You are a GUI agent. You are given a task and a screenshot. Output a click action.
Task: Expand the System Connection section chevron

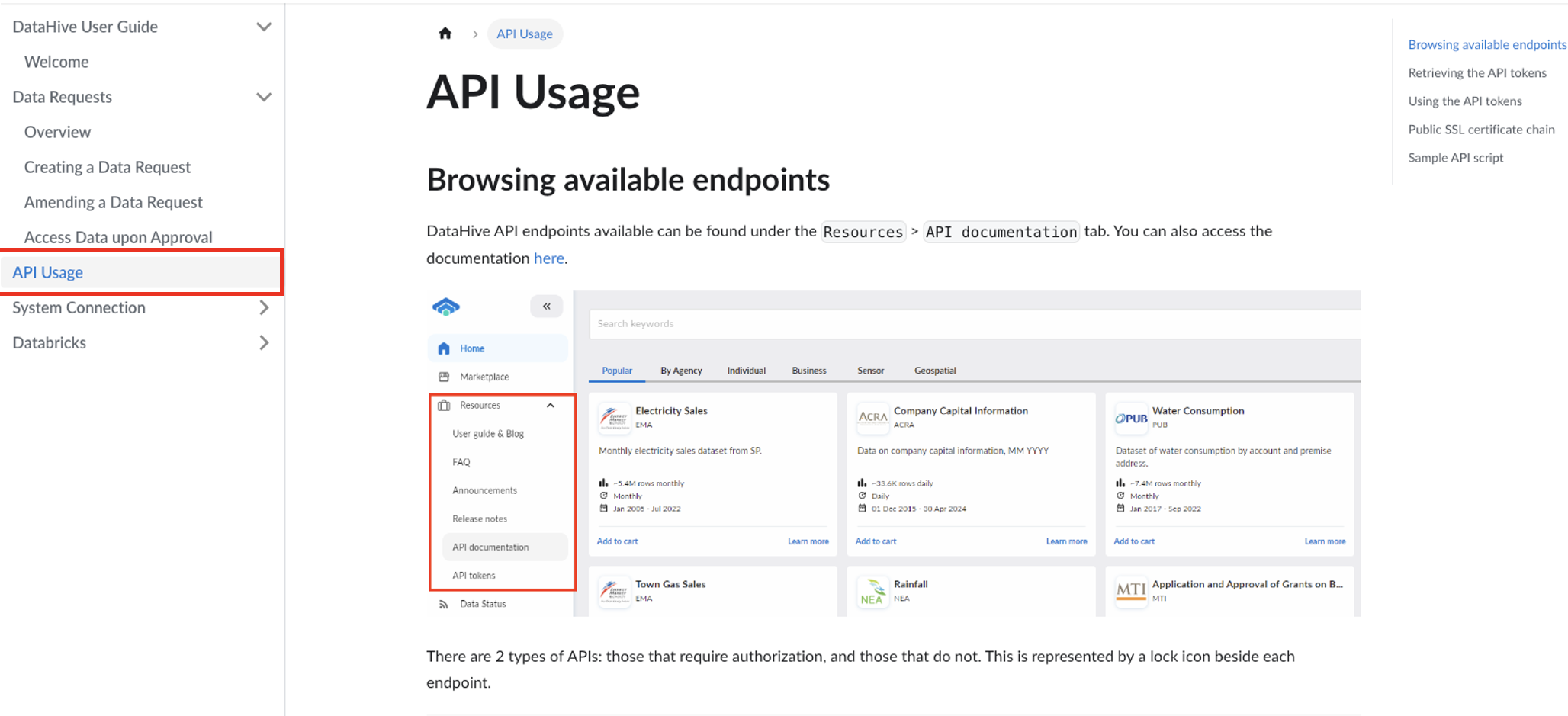pyautogui.click(x=264, y=307)
